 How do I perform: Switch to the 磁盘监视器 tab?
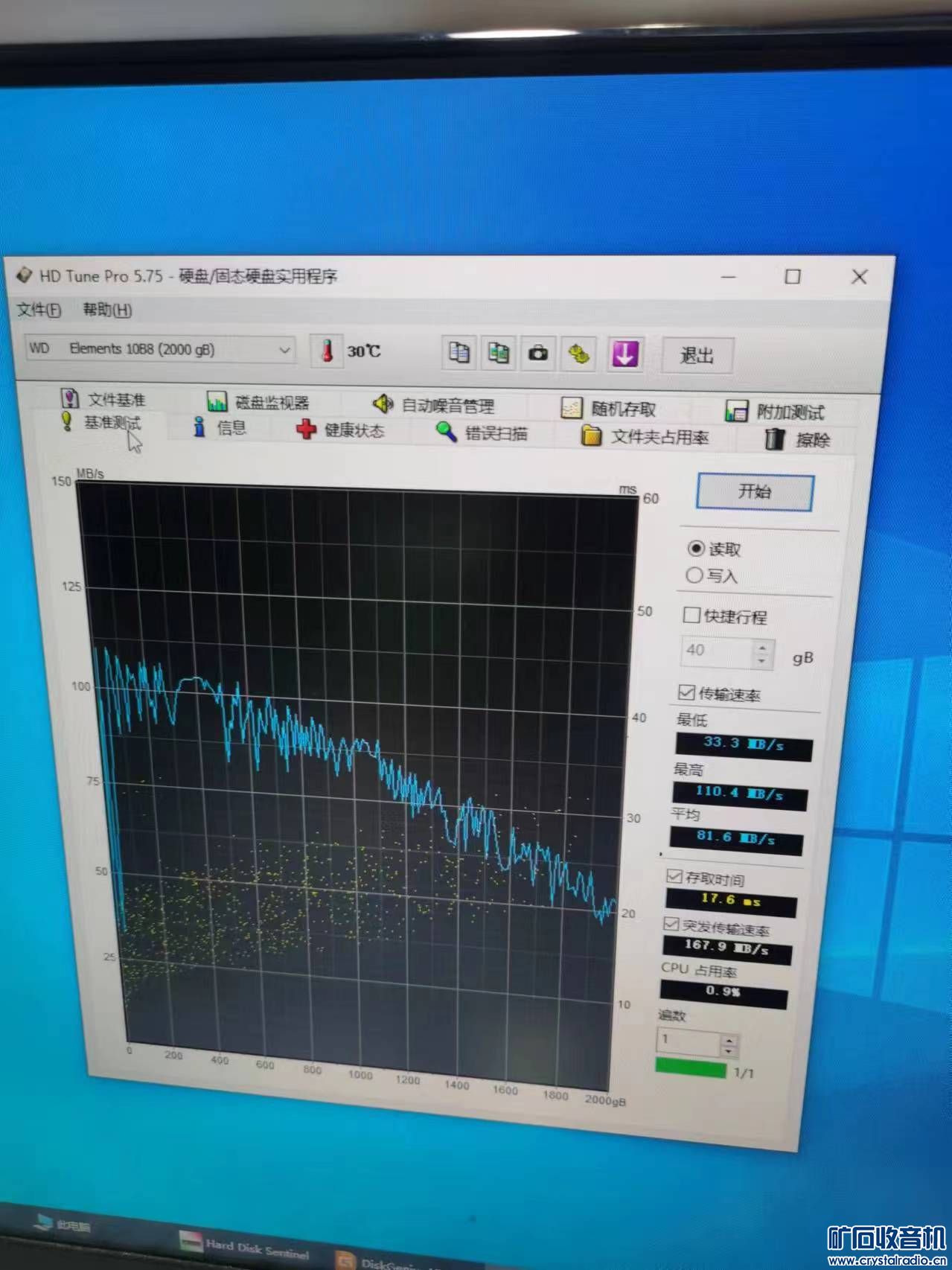point(258,402)
